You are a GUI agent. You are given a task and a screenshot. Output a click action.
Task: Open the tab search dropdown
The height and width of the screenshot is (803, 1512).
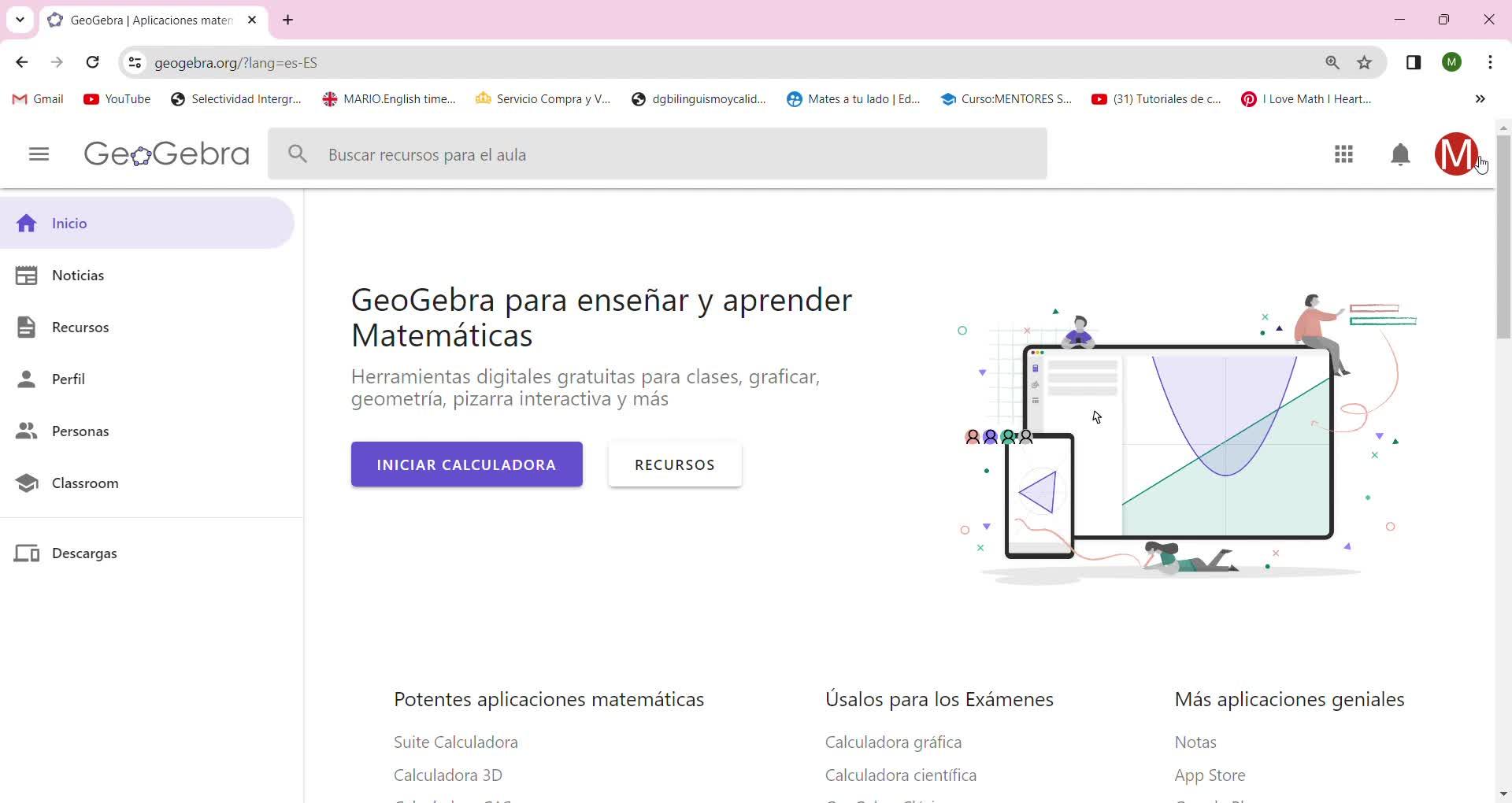[20, 20]
